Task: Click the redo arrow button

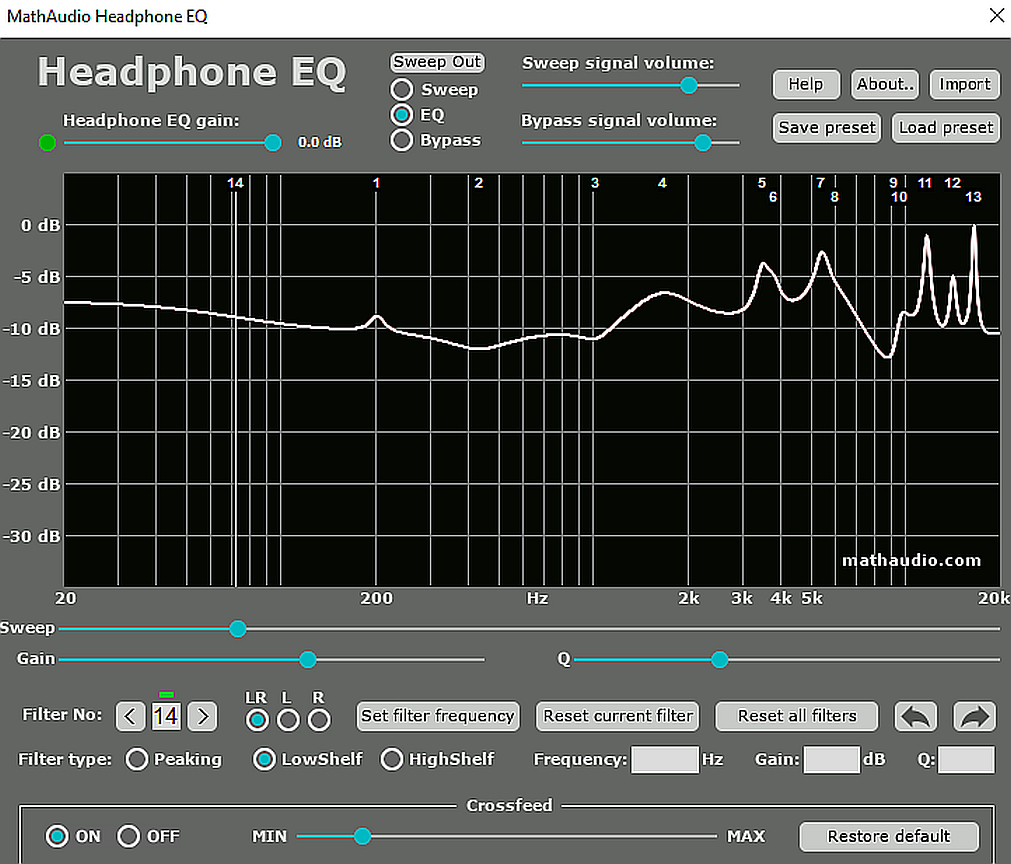Action: tap(974, 716)
